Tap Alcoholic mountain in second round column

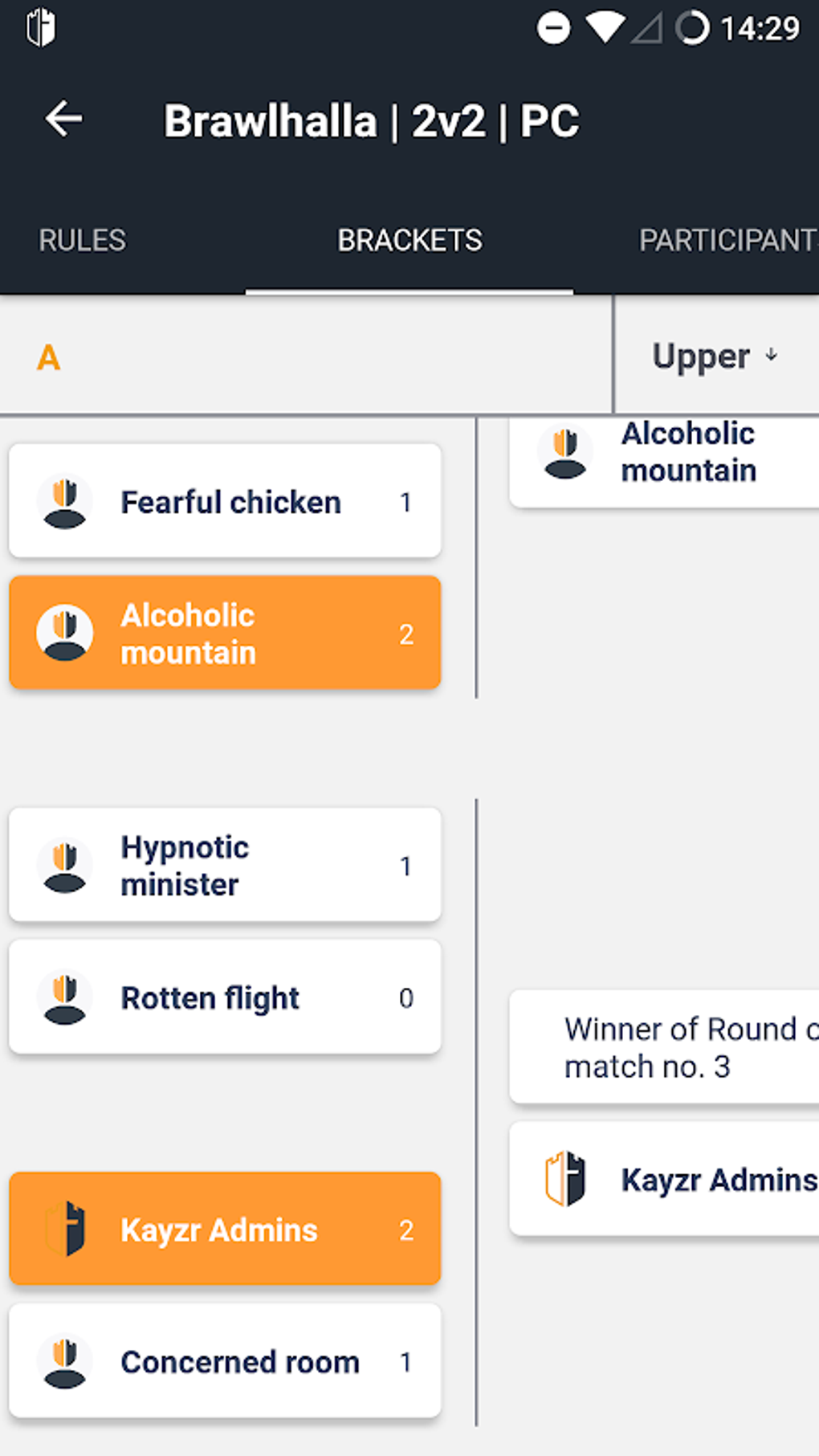click(x=664, y=454)
